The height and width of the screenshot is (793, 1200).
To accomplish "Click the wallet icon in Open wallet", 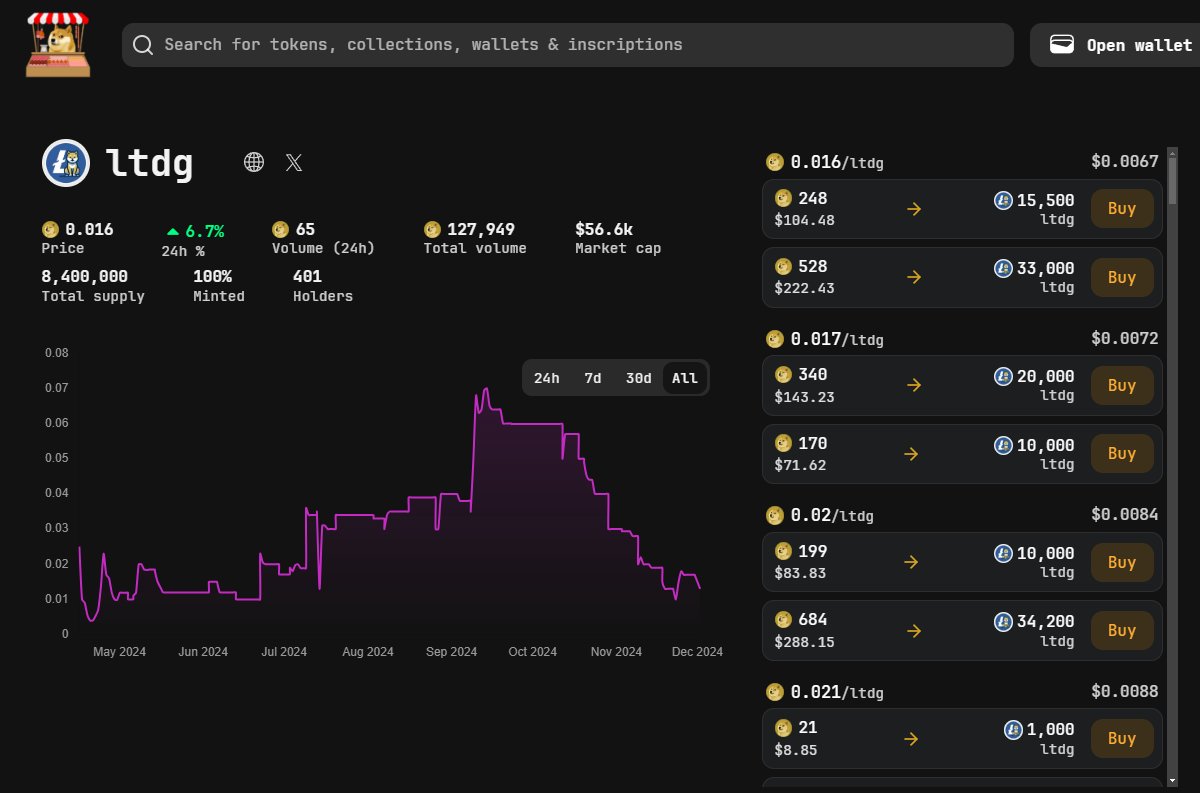I will click(x=1061, y=44).
